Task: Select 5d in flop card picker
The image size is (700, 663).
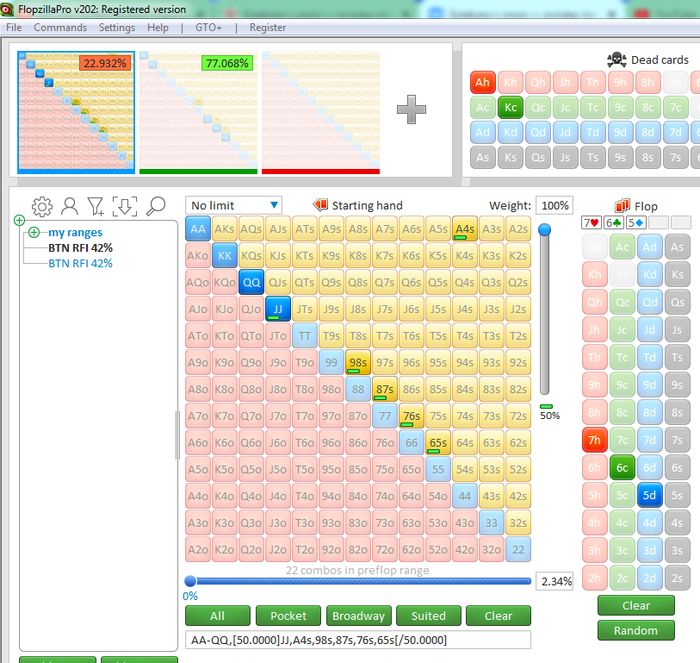Action: point(650,495)
